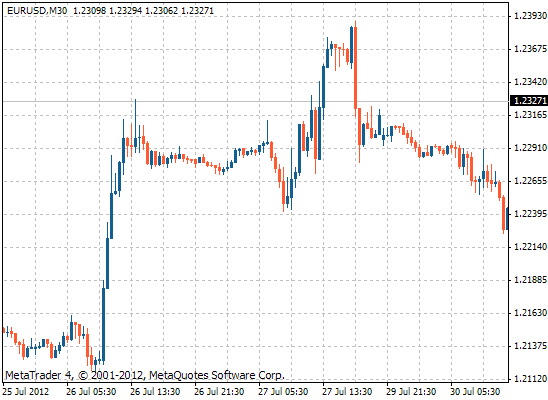
Task: Click the 1.22140 price scale label
Action: pyautogui.click(x=530, y=247)
